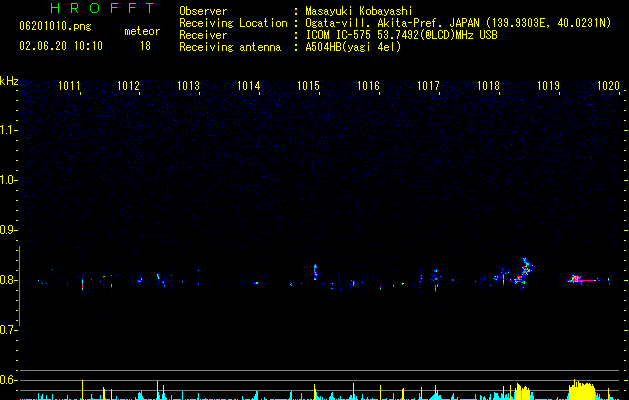This screenshot has height=400, width=629.
Task: Click time axis label 1016
Action: (368, 85)
